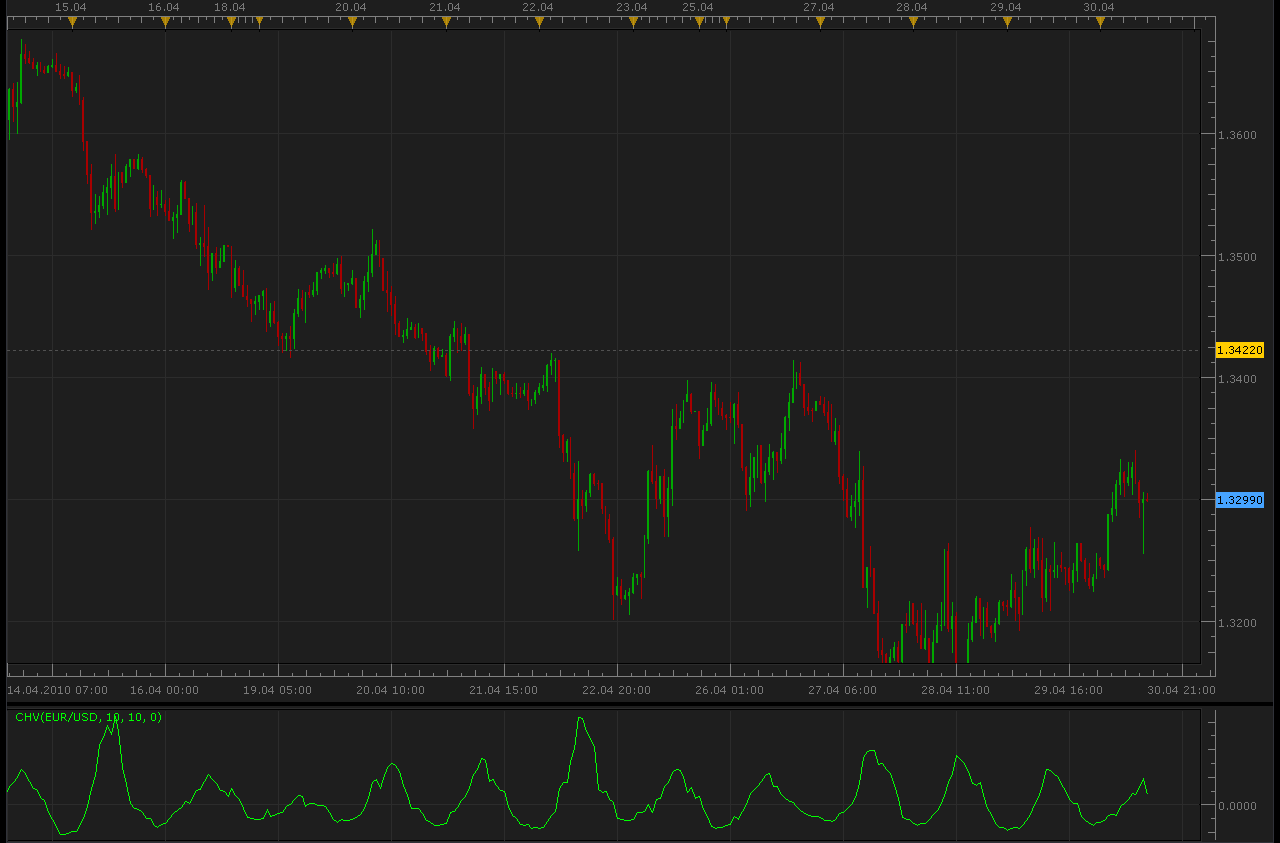
Task: Click the blue 1.32990 current price label
Action: [1240, 500]
